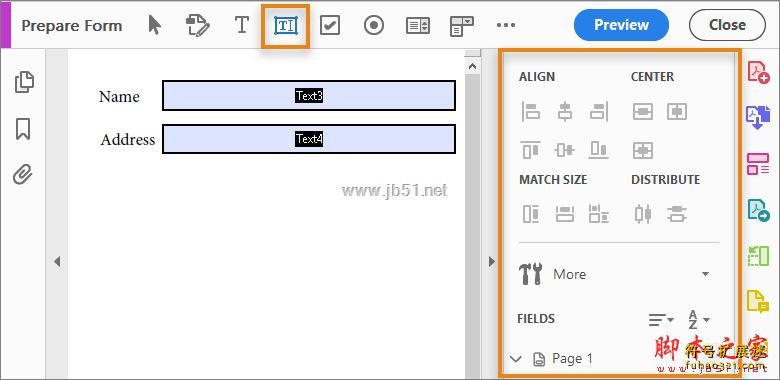
Task: Center fields vertically on page
Action: [x=643, y=111]
